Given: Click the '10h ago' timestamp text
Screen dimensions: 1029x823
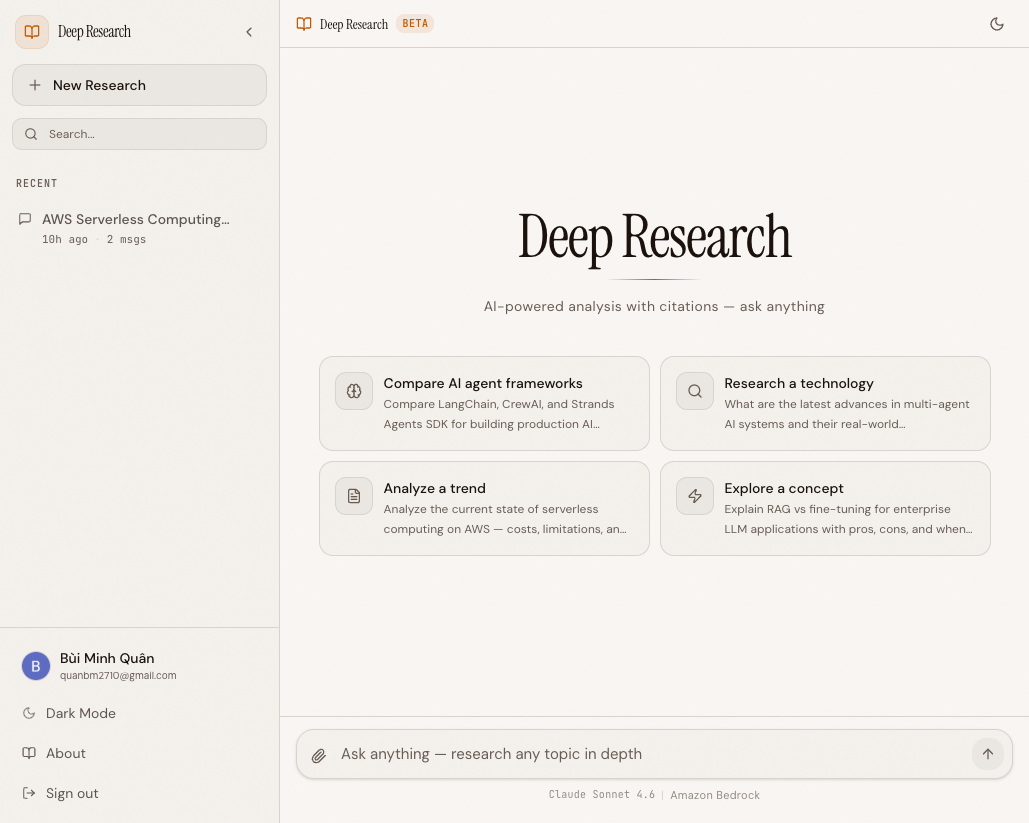Looking at the screenshot, I should pos(65,240).
